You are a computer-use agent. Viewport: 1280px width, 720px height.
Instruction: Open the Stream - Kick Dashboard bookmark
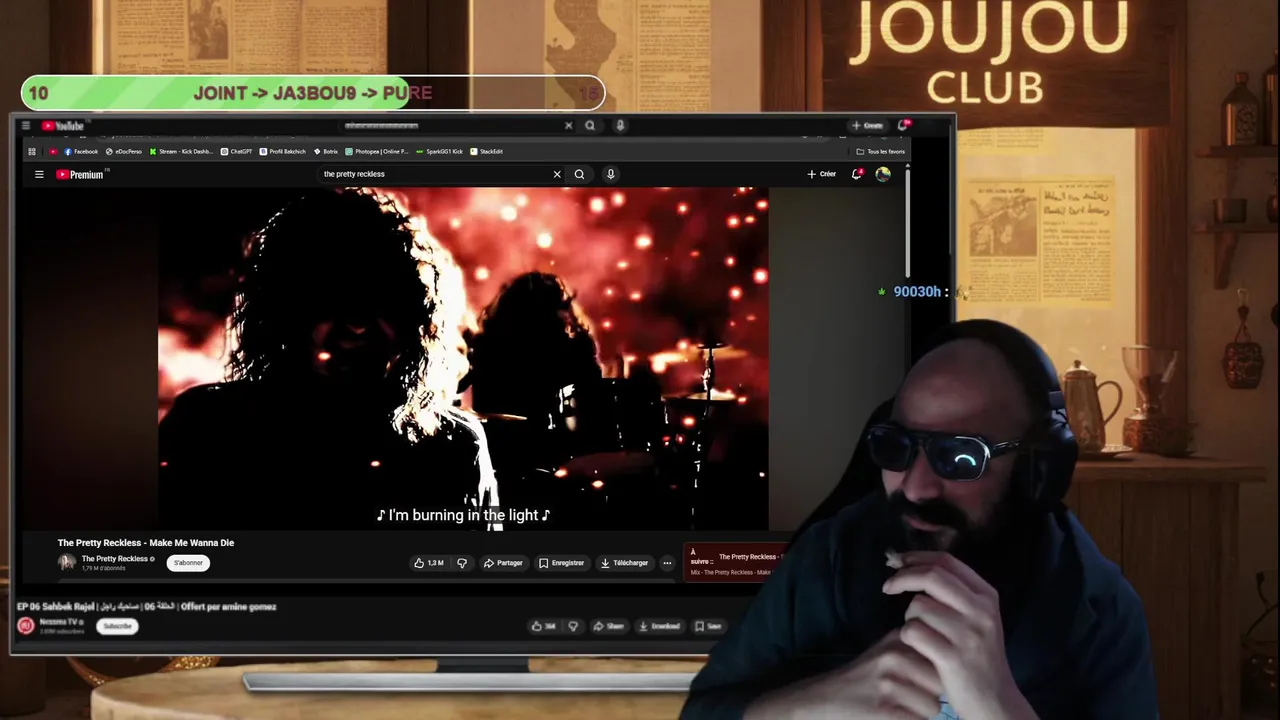pos(181,152)
